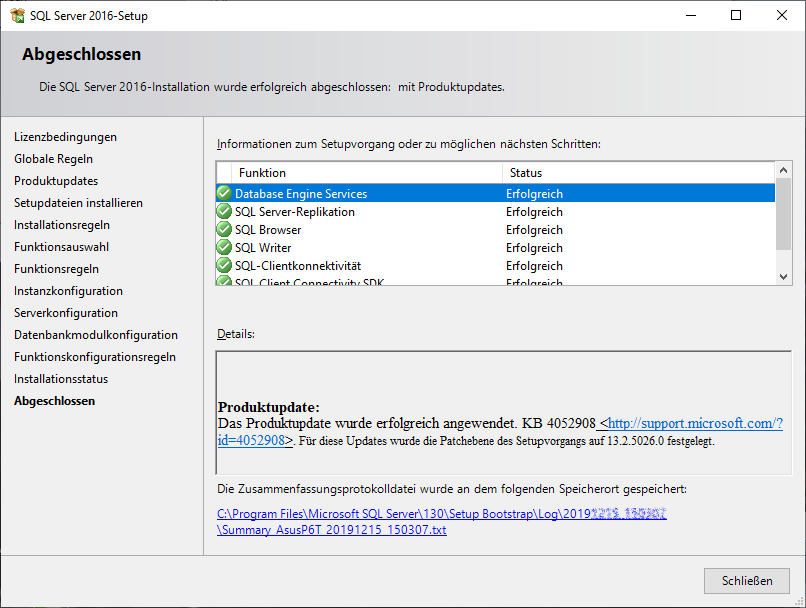This screenshot has width=806, height=608.
Task: Click green checkmark beside SQL-Clientkonnektivität
Action: point(224,266)
